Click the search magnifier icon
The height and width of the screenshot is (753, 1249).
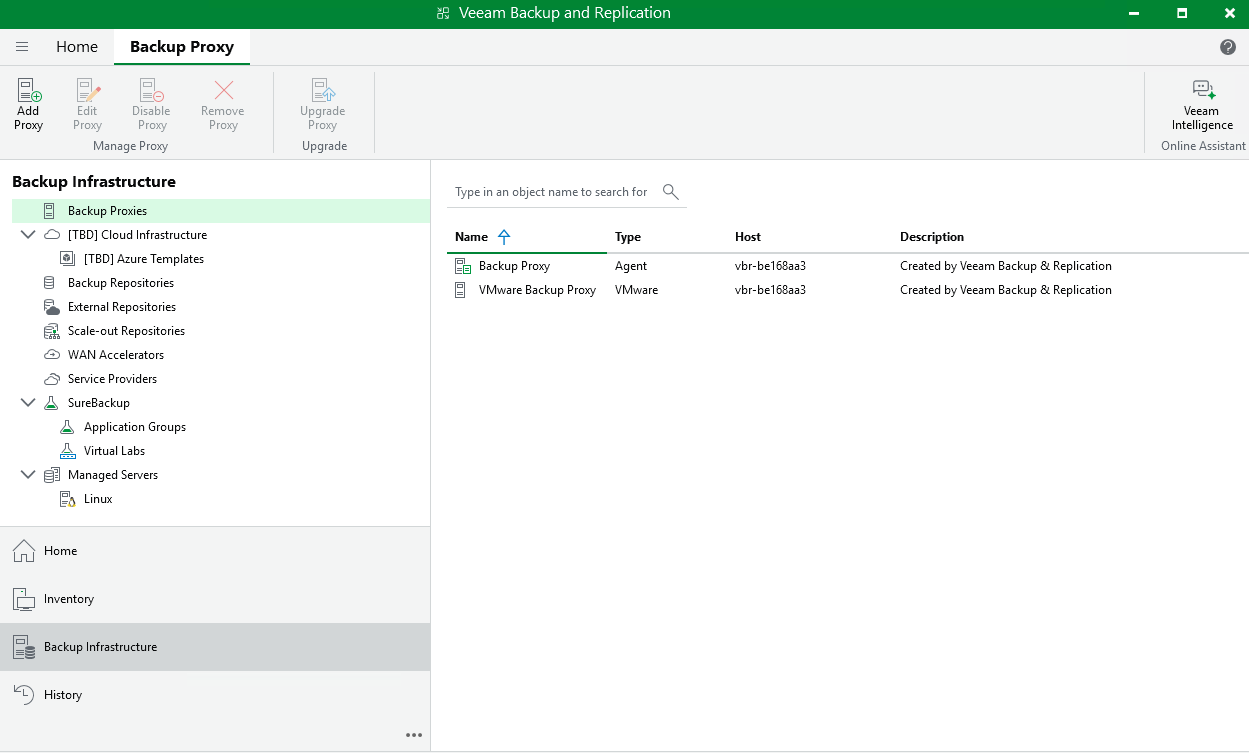[671, 192]
